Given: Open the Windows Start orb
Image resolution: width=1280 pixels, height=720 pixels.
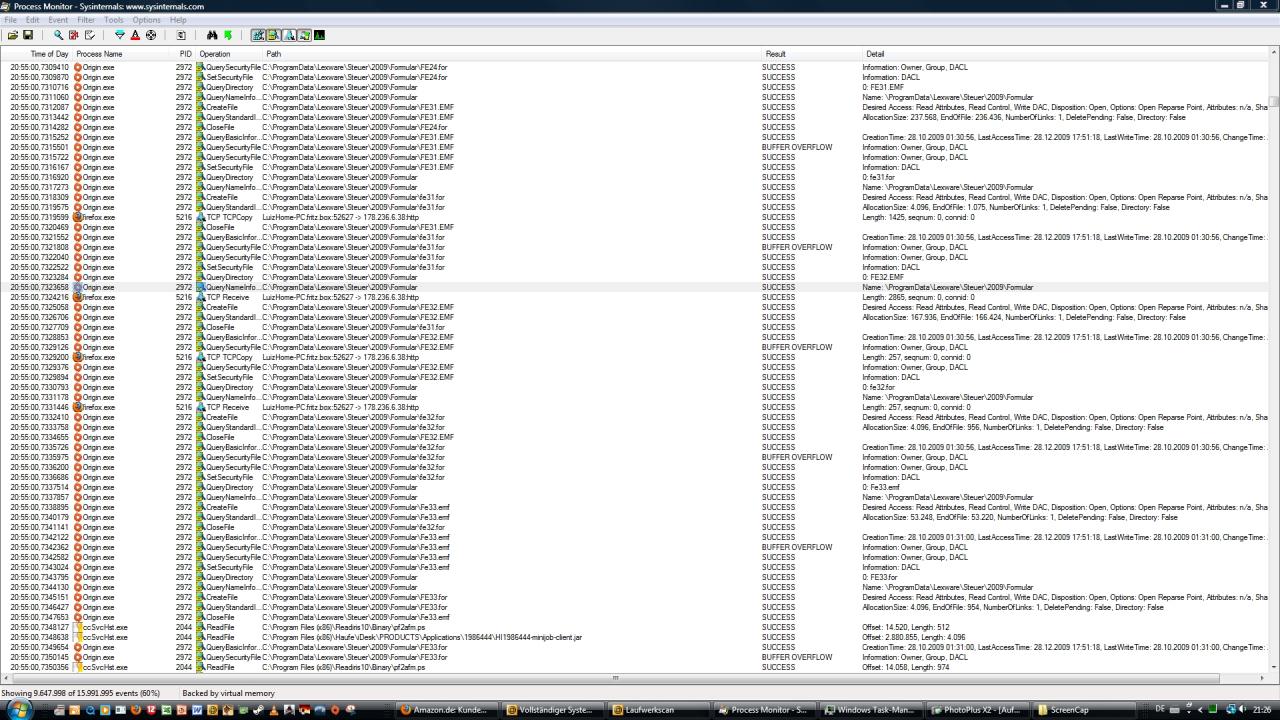Looking at the screenshot, I should [x=19, y=709].
